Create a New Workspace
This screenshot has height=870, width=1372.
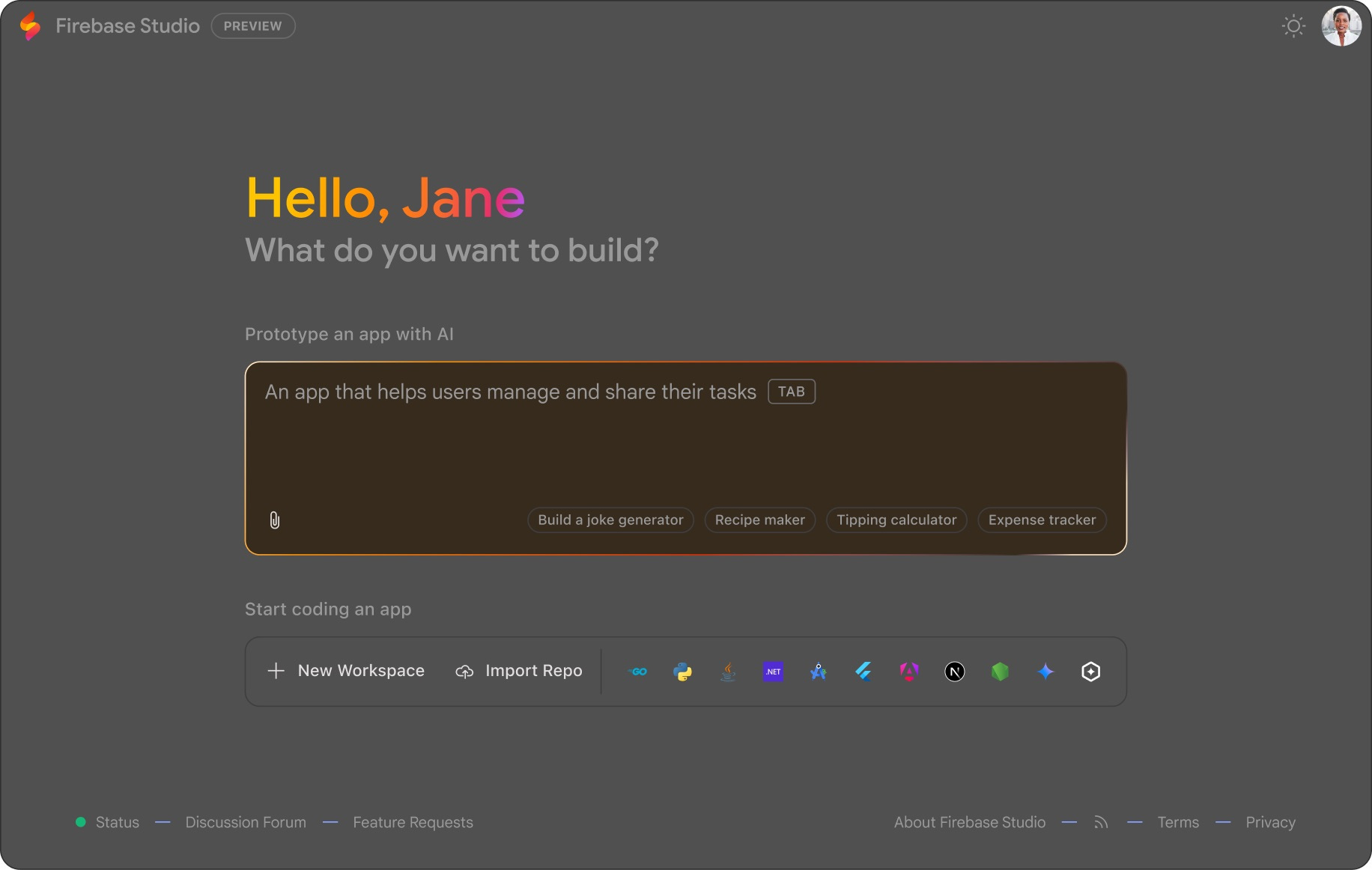(x=346, y=671)
